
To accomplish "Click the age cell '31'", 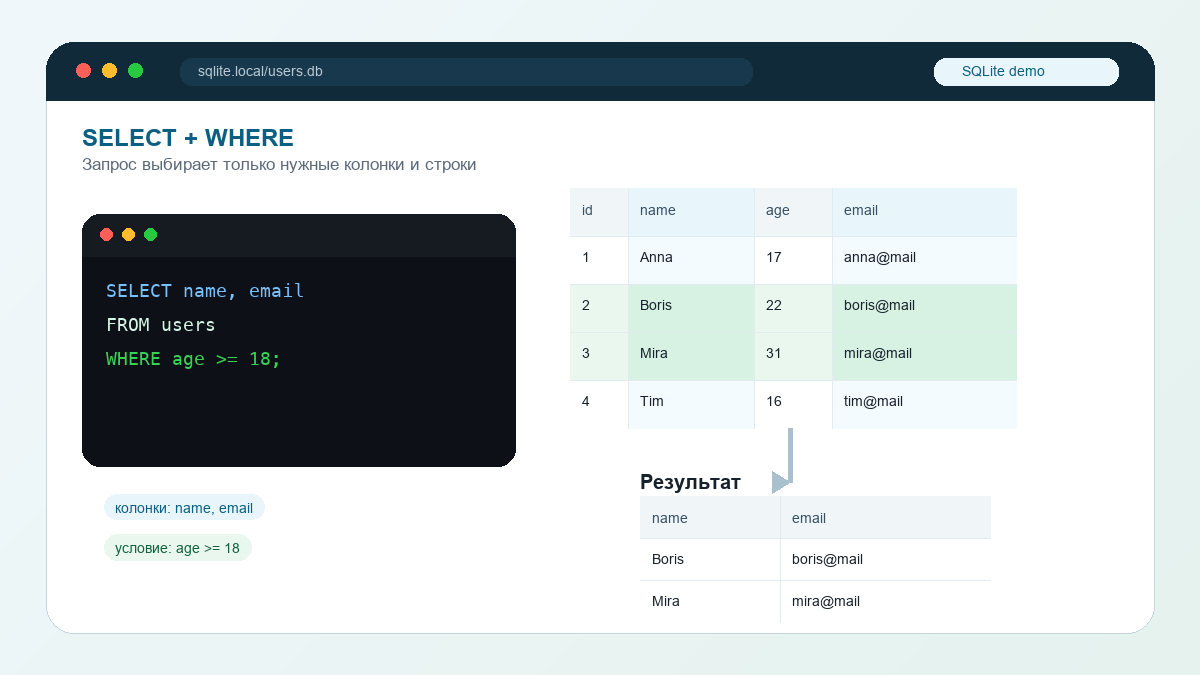I will (x=793, y=356).
